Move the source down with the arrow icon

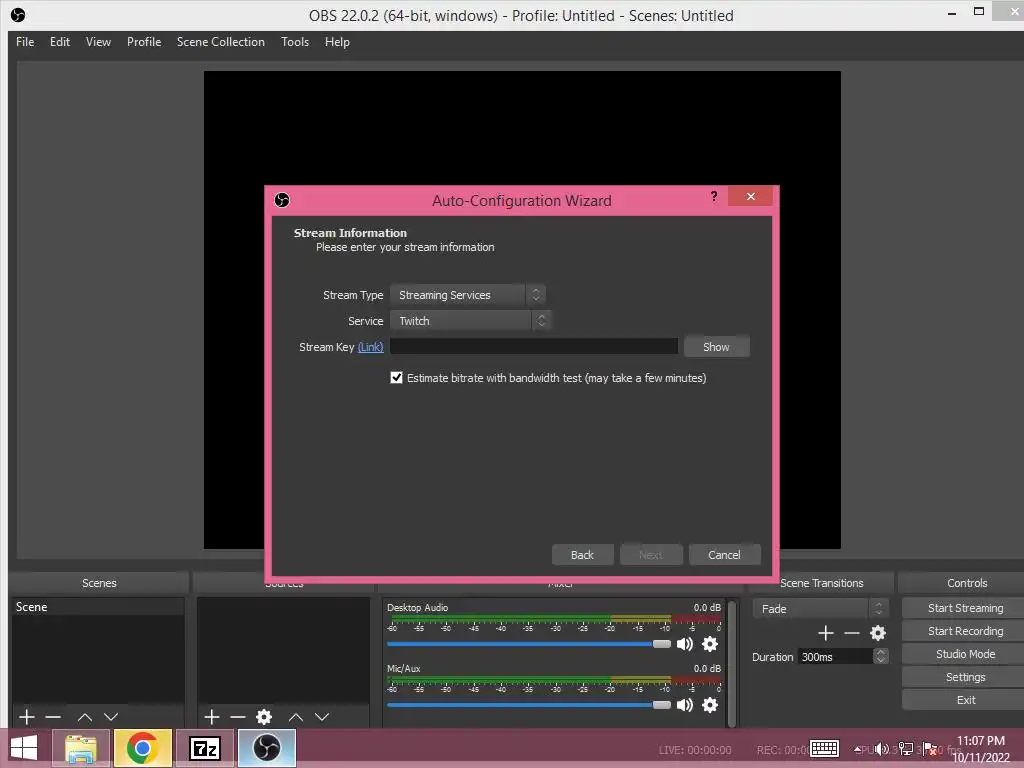pos(322,717)
